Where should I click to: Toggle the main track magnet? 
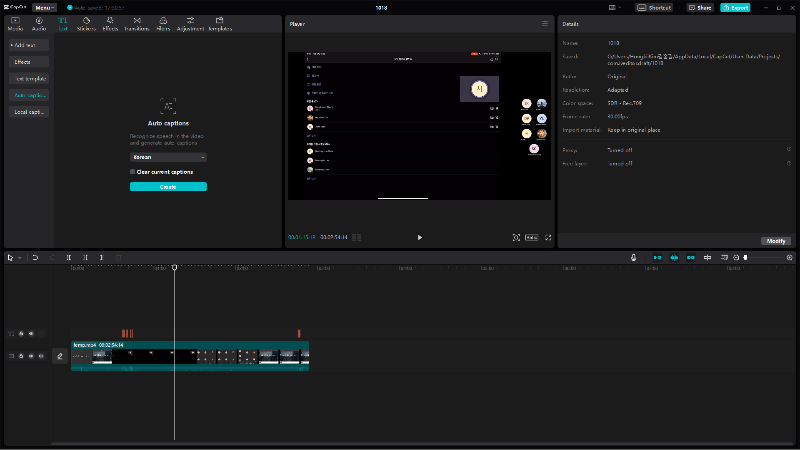click(x=657, y=258)
